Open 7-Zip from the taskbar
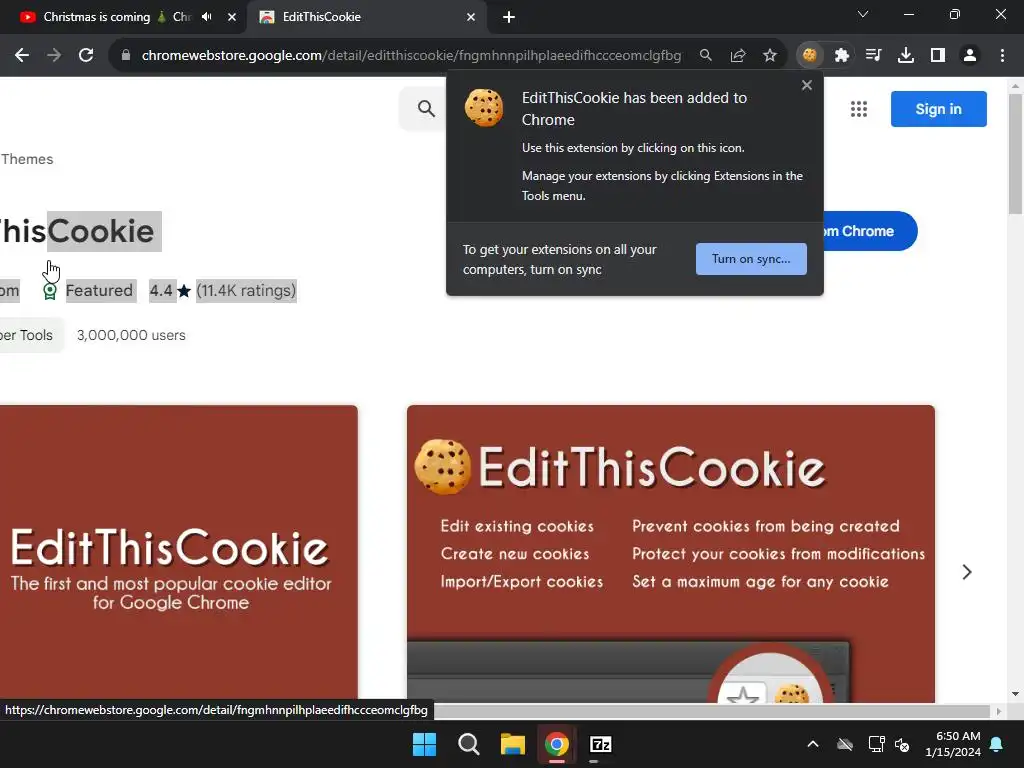This screenshot has width=1024, height=768. (601, 744)
